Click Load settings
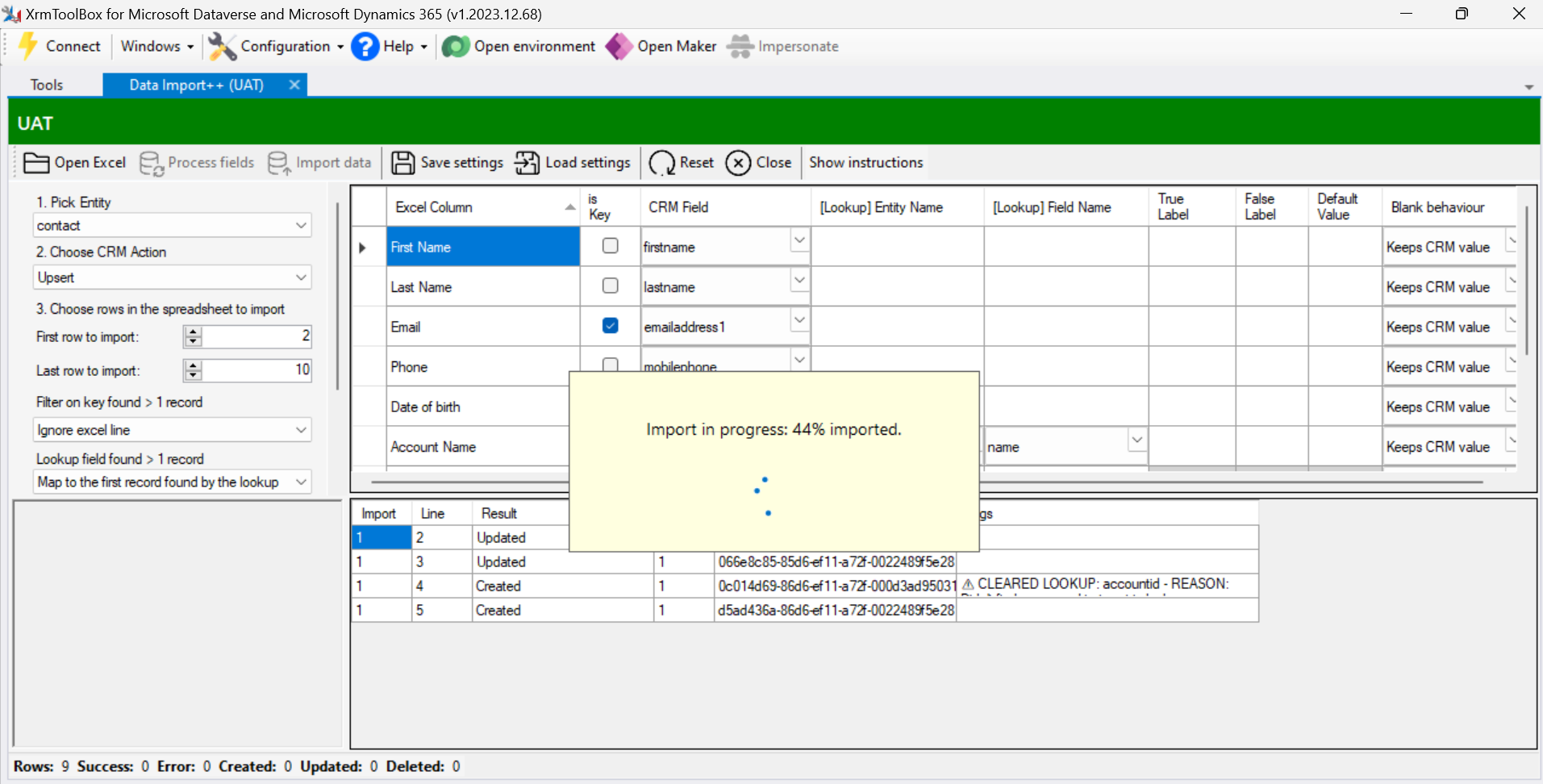The image size is (1543, 784). (573, 162)
